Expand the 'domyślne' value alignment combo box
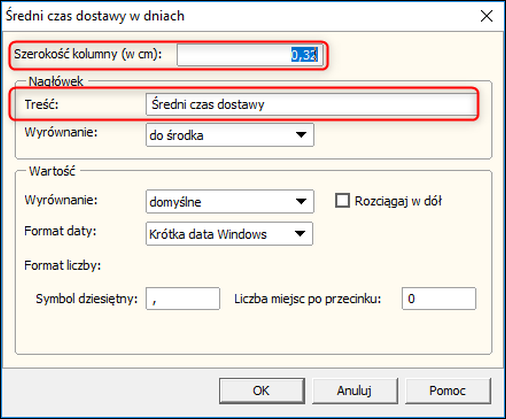This screenshot has width=506, height=419. click(230, 201)
